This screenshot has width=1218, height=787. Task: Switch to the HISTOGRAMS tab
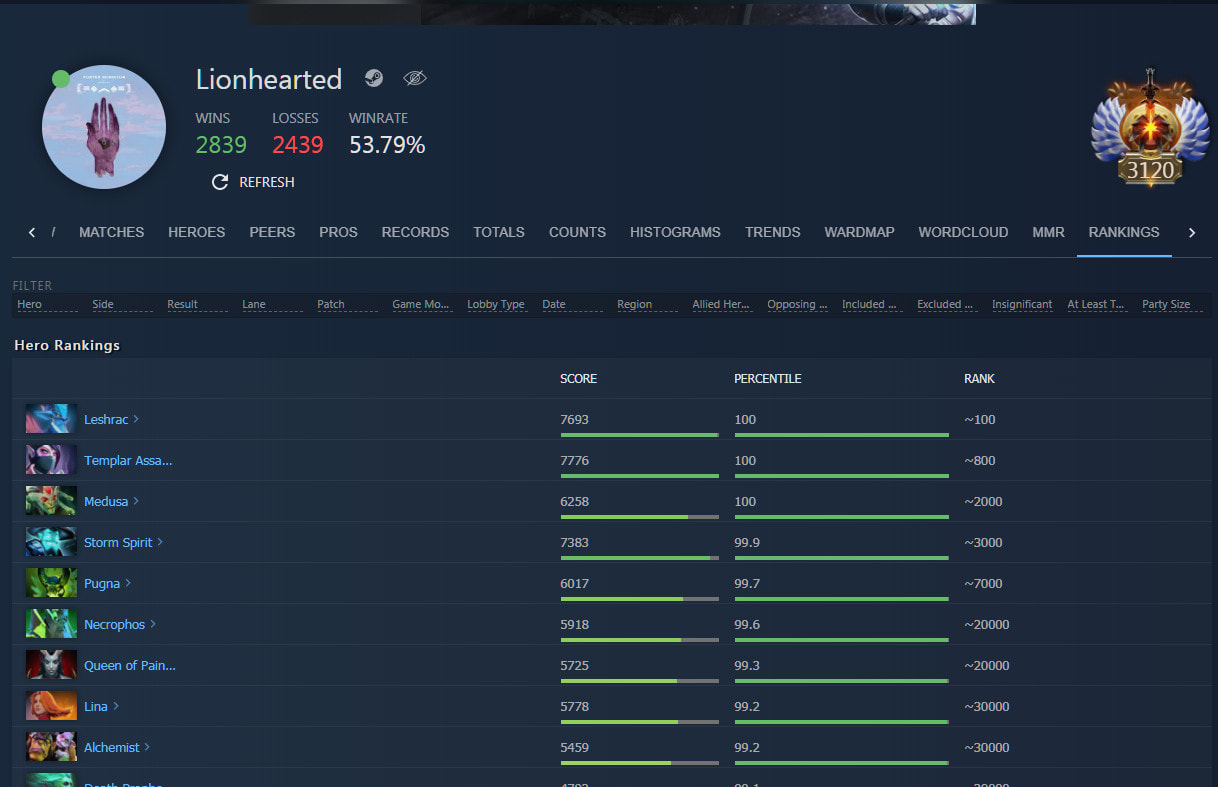click(675, 232)
